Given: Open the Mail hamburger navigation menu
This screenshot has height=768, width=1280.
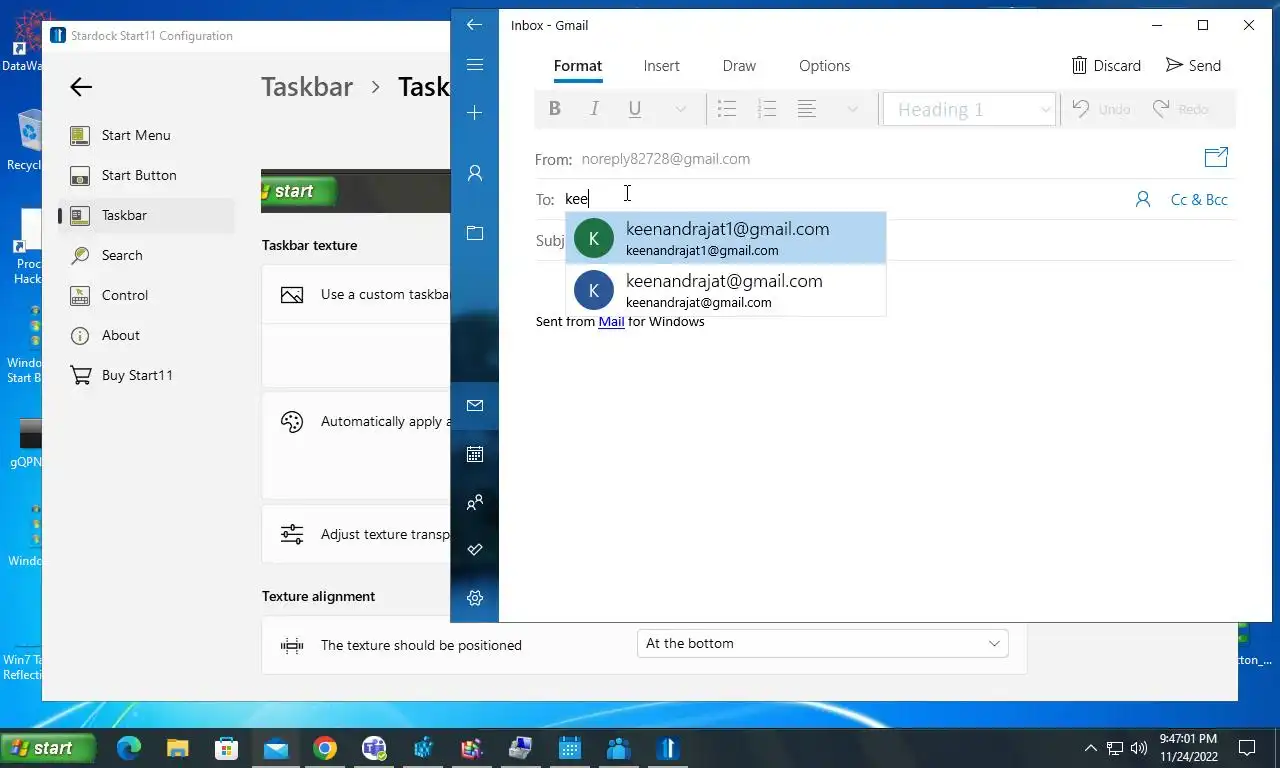Looking at the screenshot, I should 475,65.
